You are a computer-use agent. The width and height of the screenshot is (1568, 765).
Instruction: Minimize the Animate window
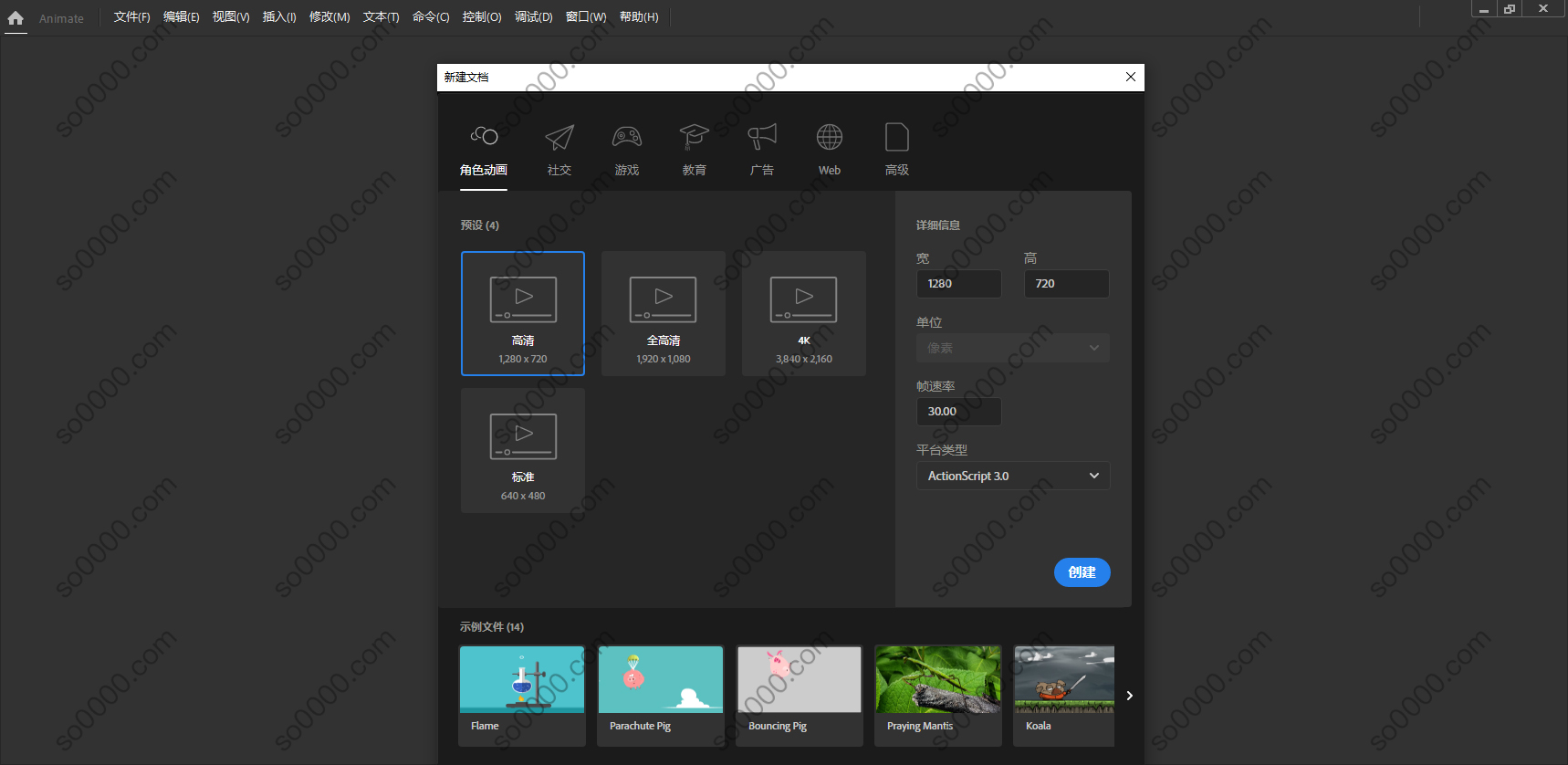click(1484, 9)
